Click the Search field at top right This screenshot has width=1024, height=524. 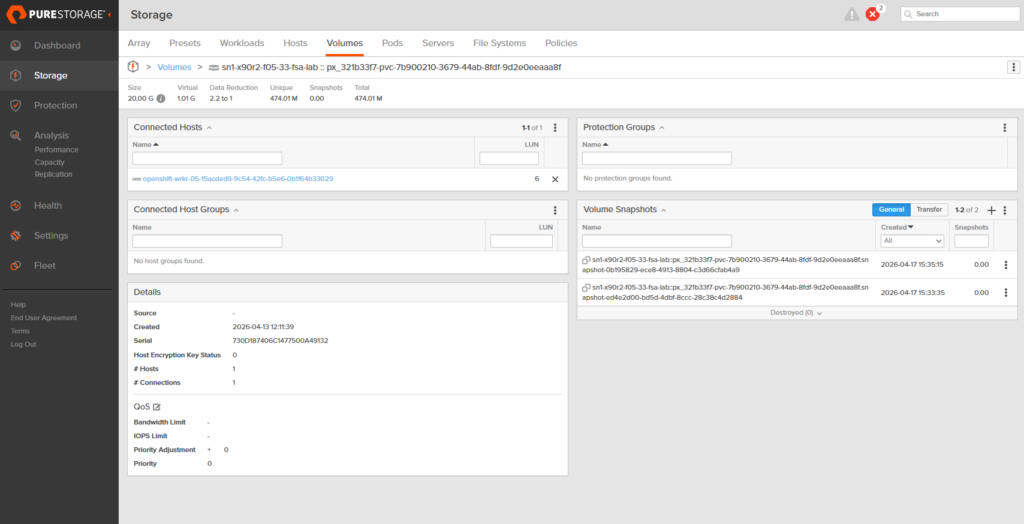(958, 14)
